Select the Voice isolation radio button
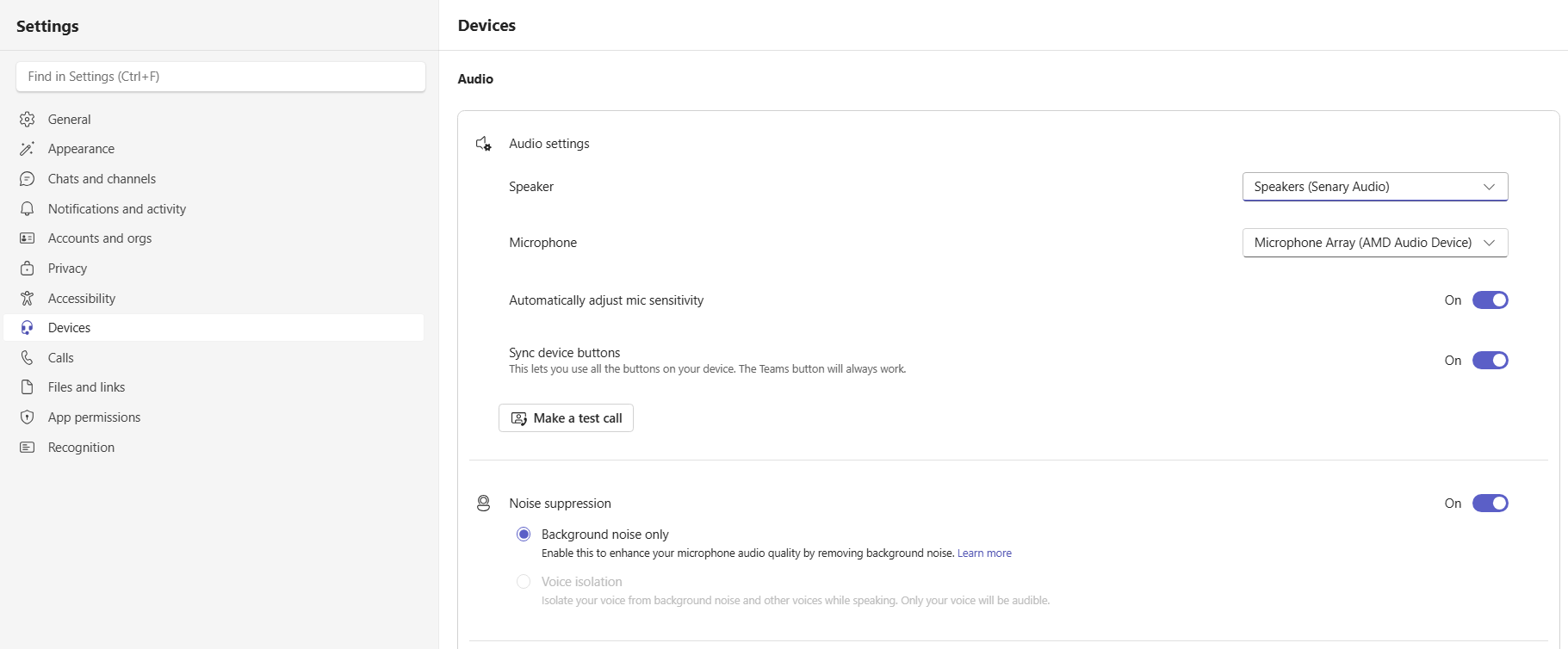Image resolution: width=1568 pixels, height=649 pixels. pos(524,582)
